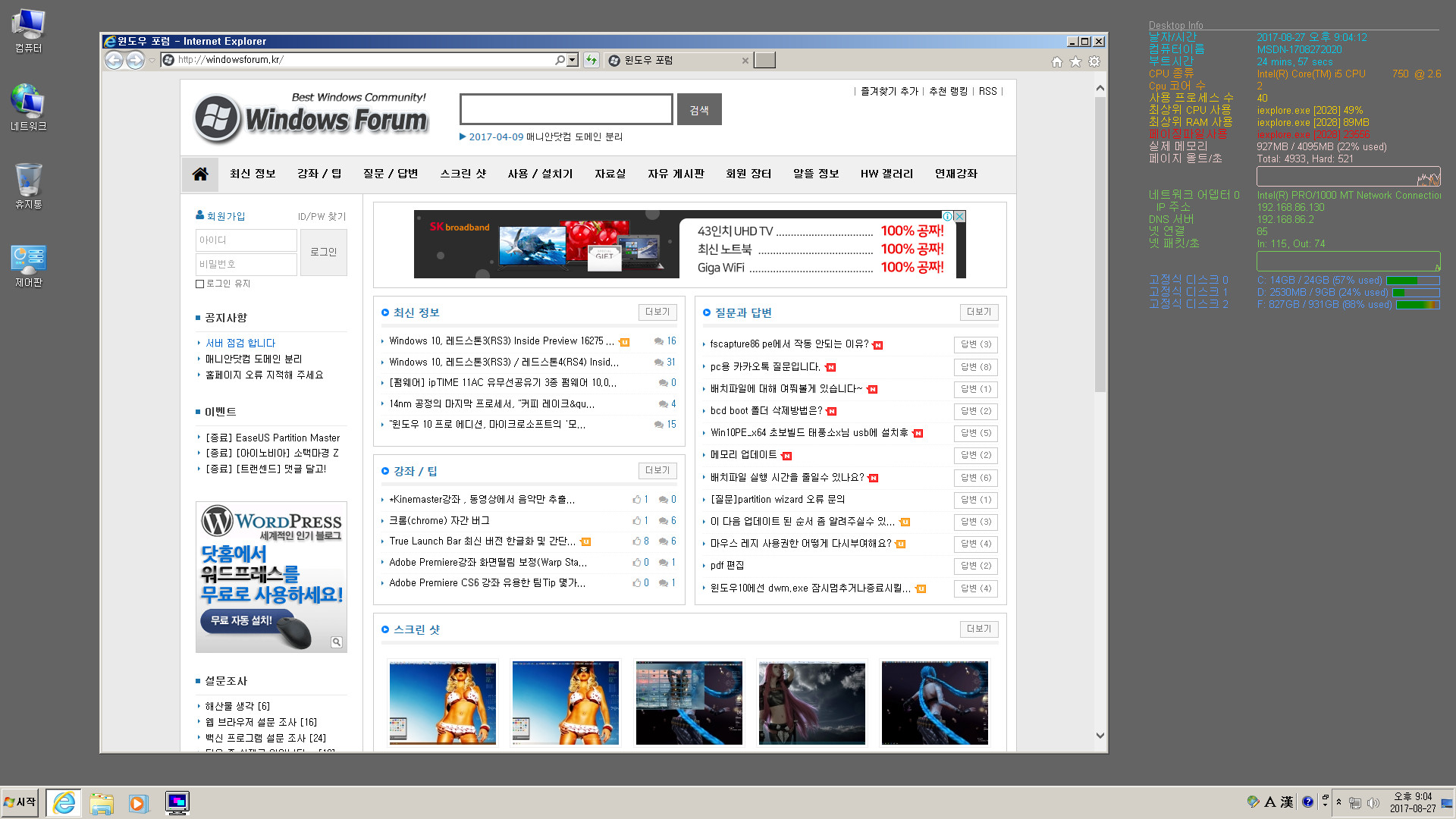The height and width of the screenshot is (819, 1456).
Task: Click the 회원가입 link
Action: point(225,216)
